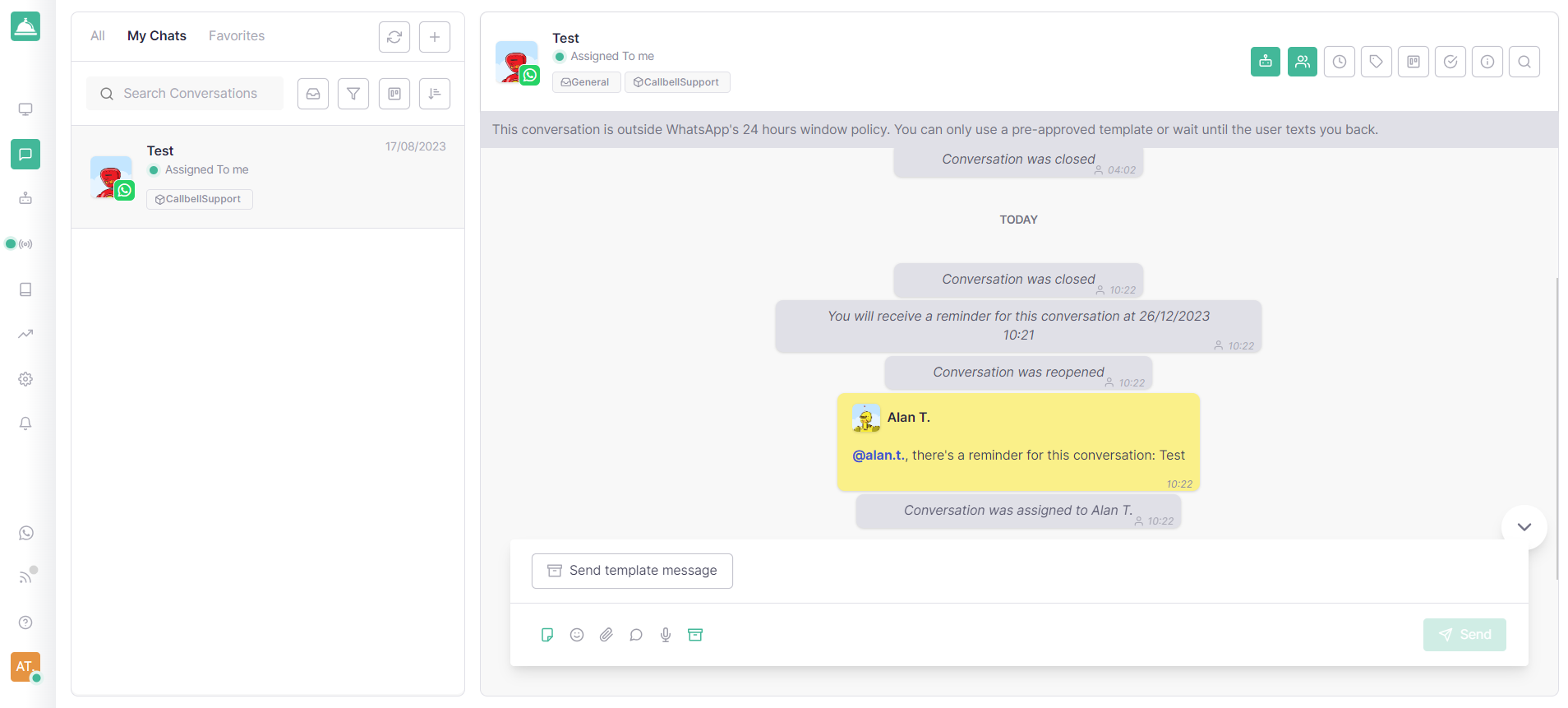The height and width of the screenshot is (708, 1568).
Task: Open the reminder clock icon in chat header
Action: tap(1340, 62)
